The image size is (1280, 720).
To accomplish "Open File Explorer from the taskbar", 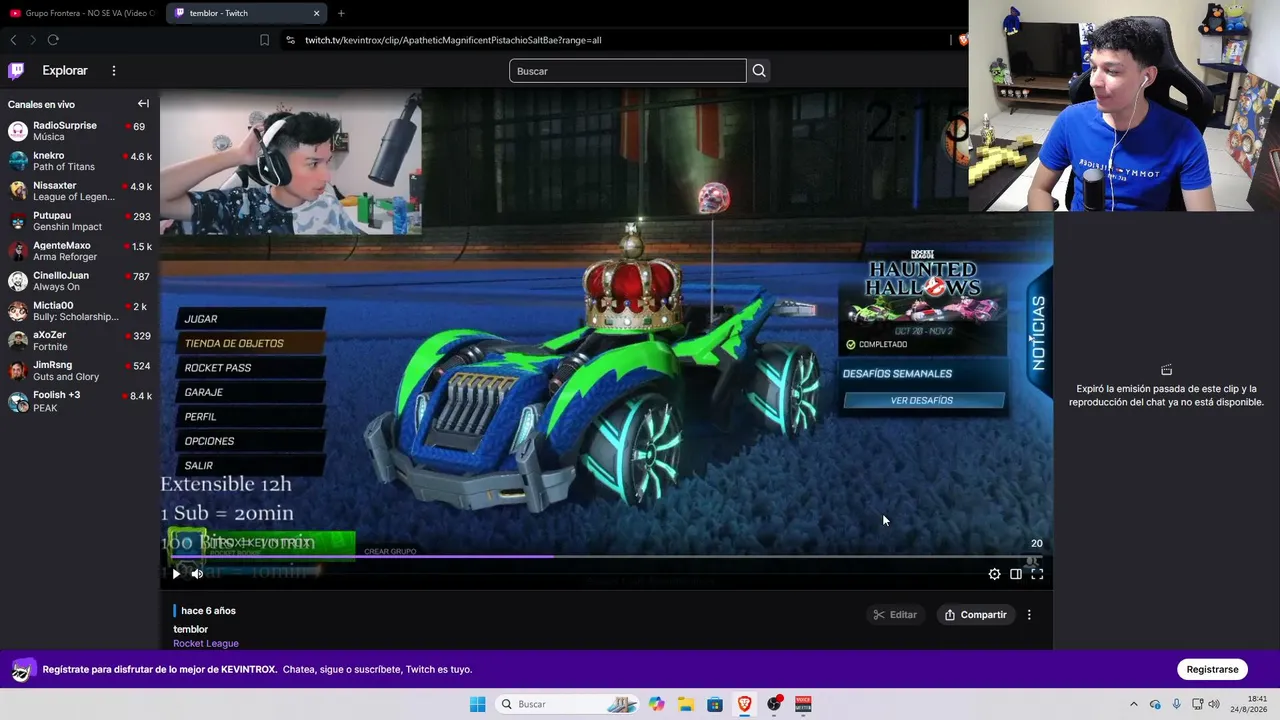I will tap(686, 704).
